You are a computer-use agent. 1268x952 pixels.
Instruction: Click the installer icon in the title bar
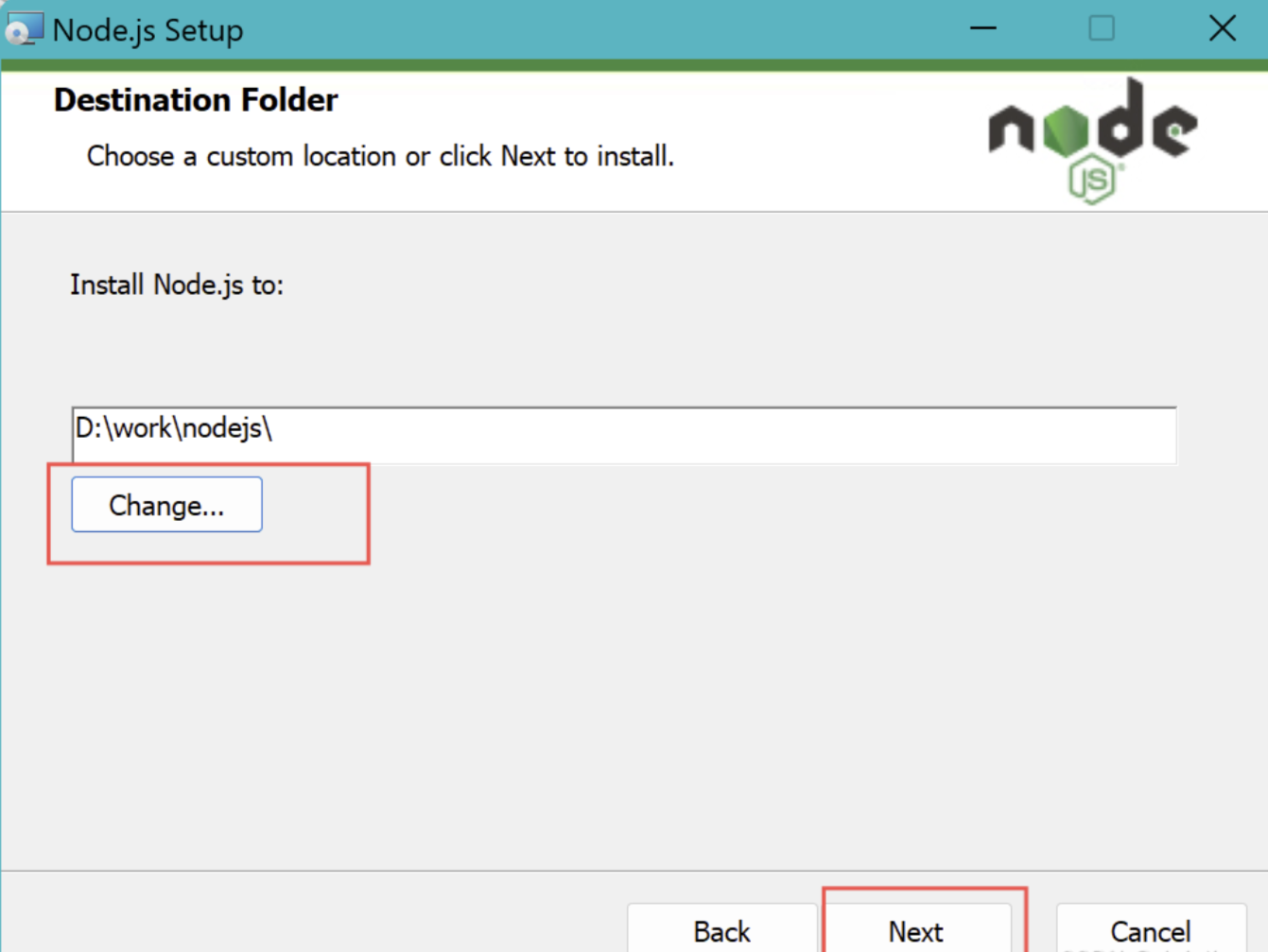[x=24, y=29]
